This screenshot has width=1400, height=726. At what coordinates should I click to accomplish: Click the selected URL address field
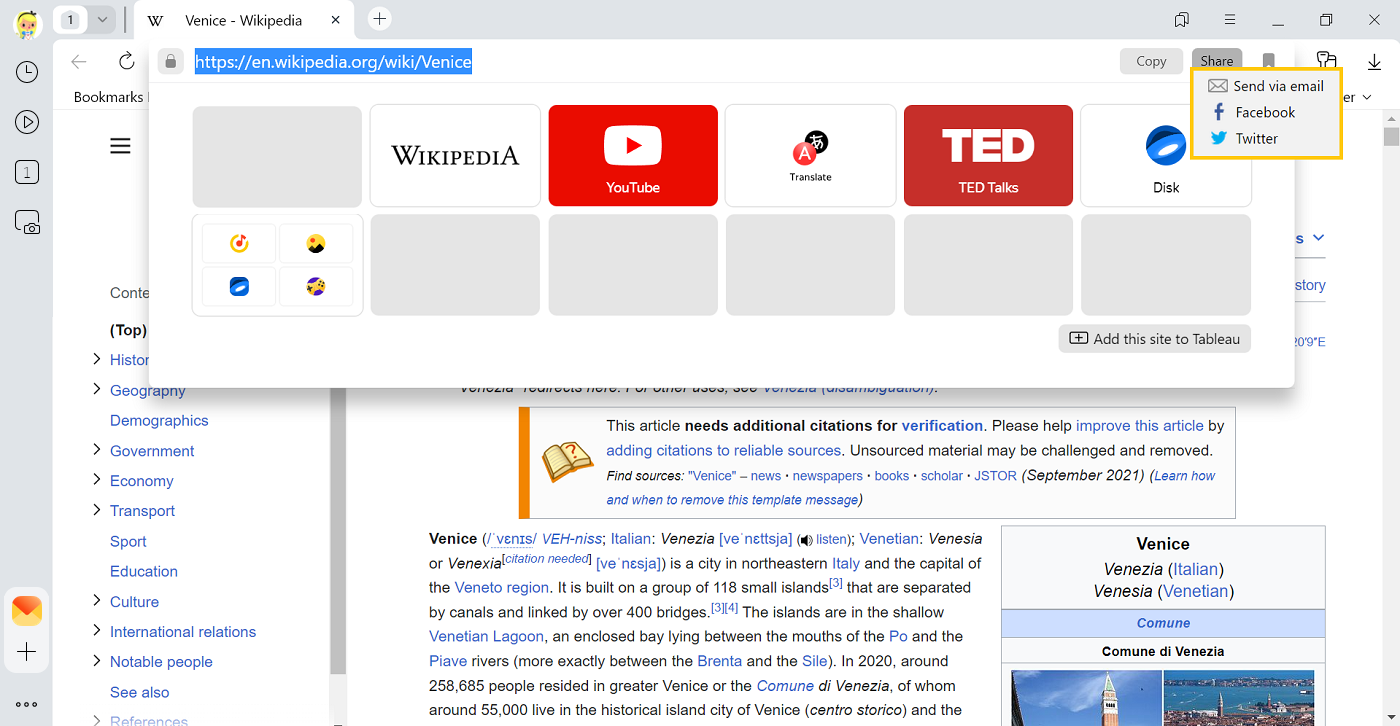333,62
